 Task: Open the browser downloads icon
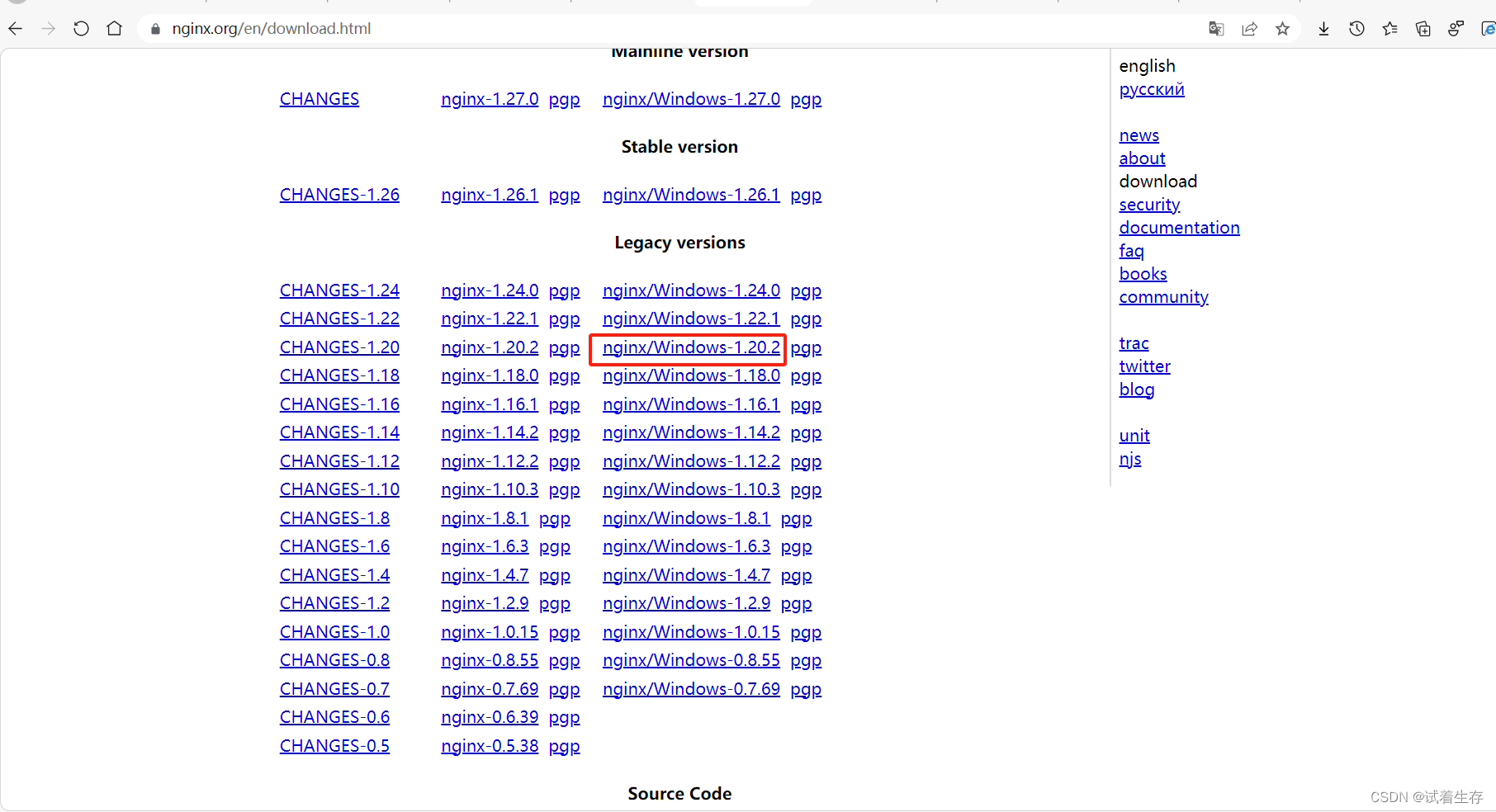1323,29
